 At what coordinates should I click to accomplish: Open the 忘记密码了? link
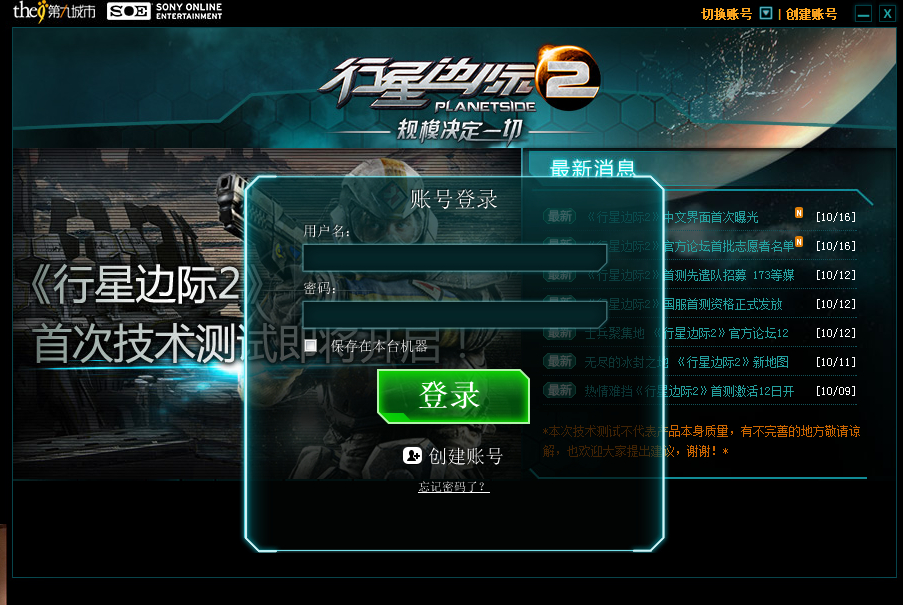(454, 487)
